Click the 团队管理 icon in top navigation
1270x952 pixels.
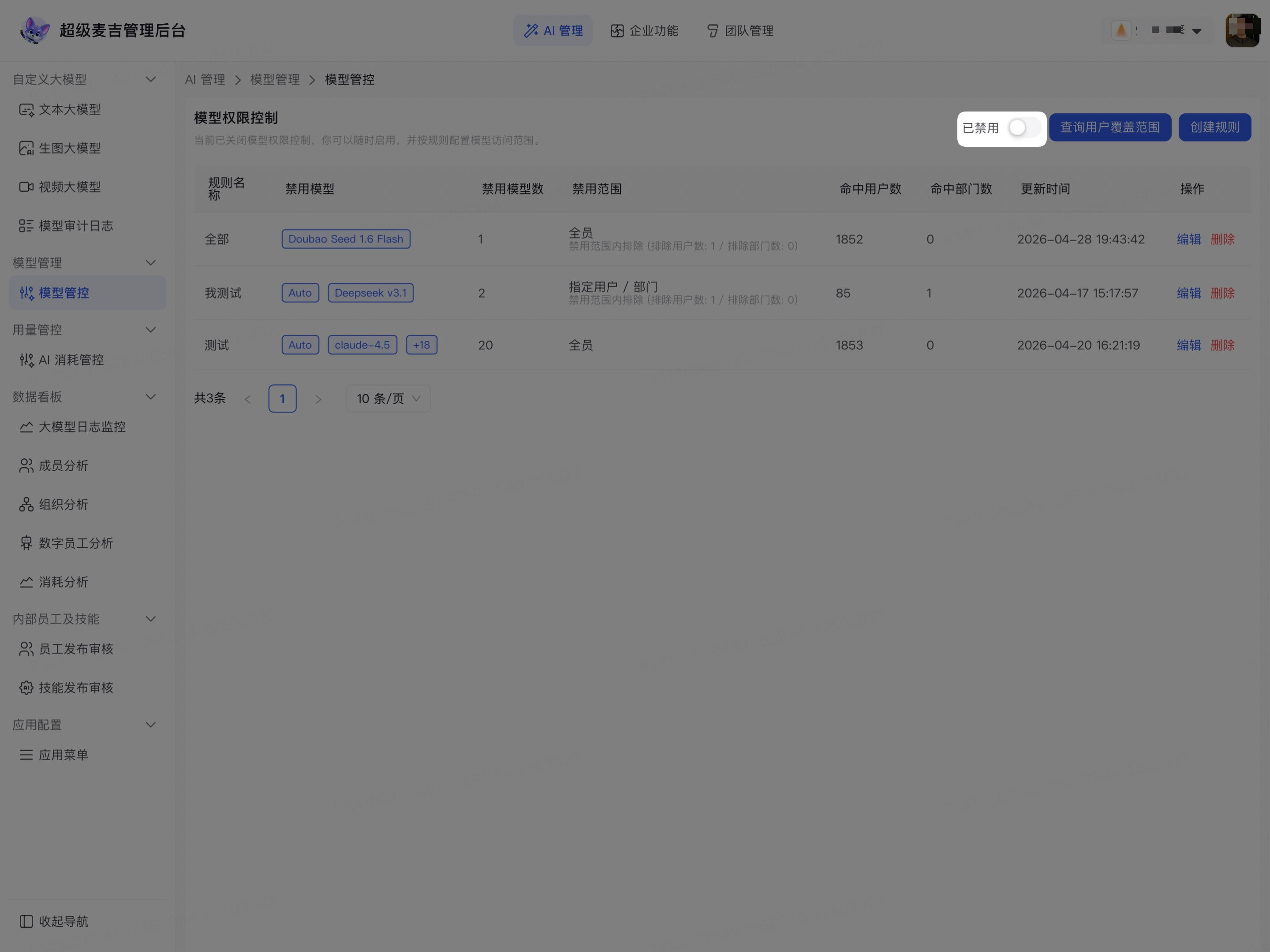[x=713, y=30]
